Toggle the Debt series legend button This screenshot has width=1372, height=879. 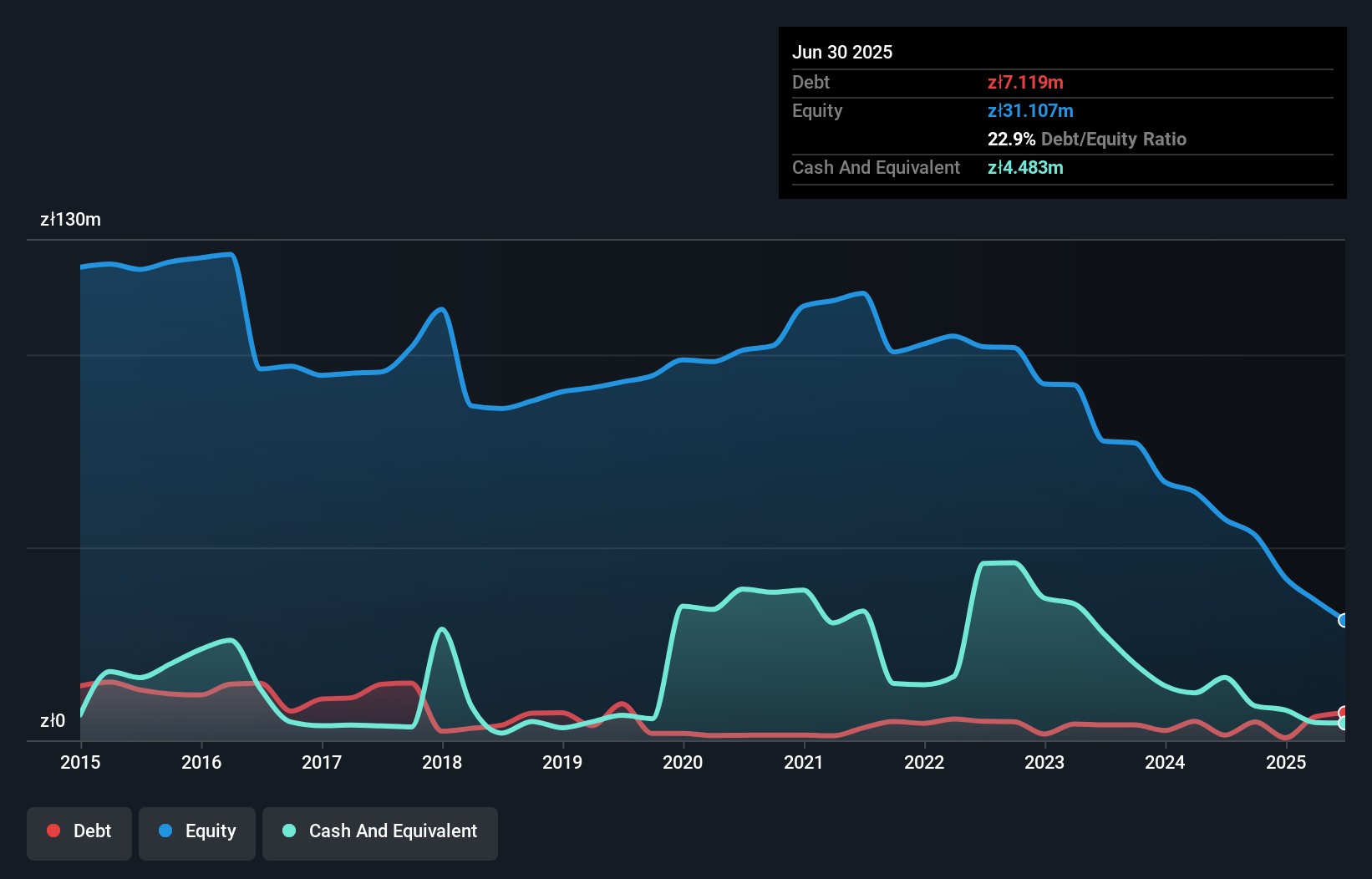click(x=79, y=831)
